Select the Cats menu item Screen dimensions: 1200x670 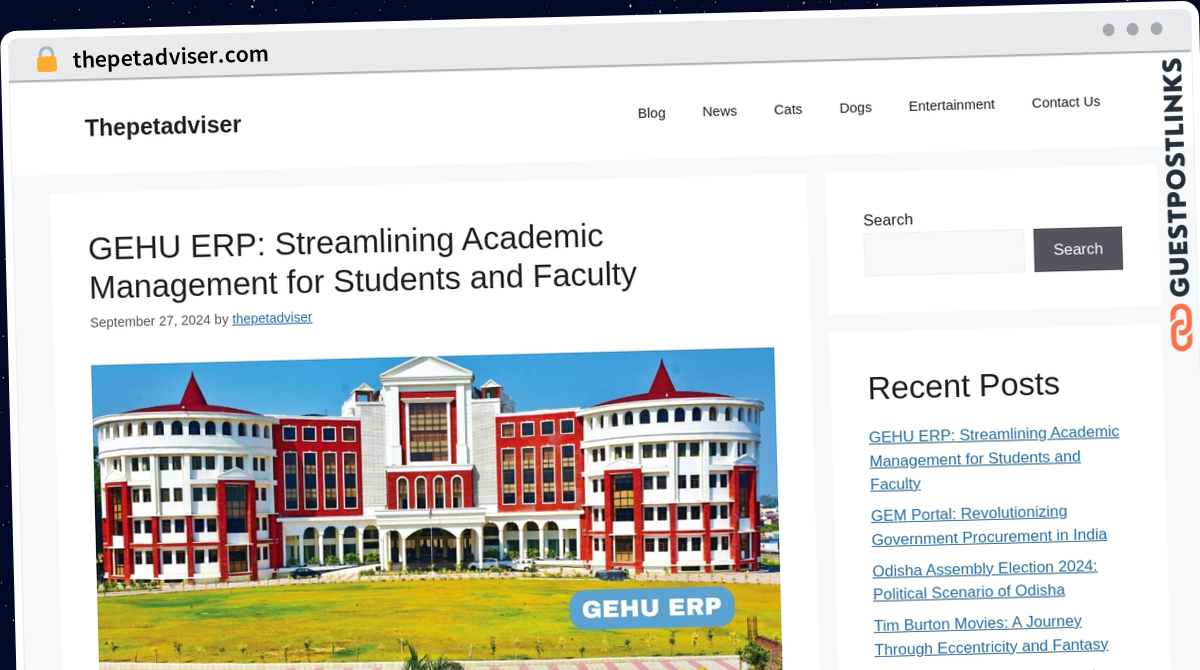click(x=788, y=109)
